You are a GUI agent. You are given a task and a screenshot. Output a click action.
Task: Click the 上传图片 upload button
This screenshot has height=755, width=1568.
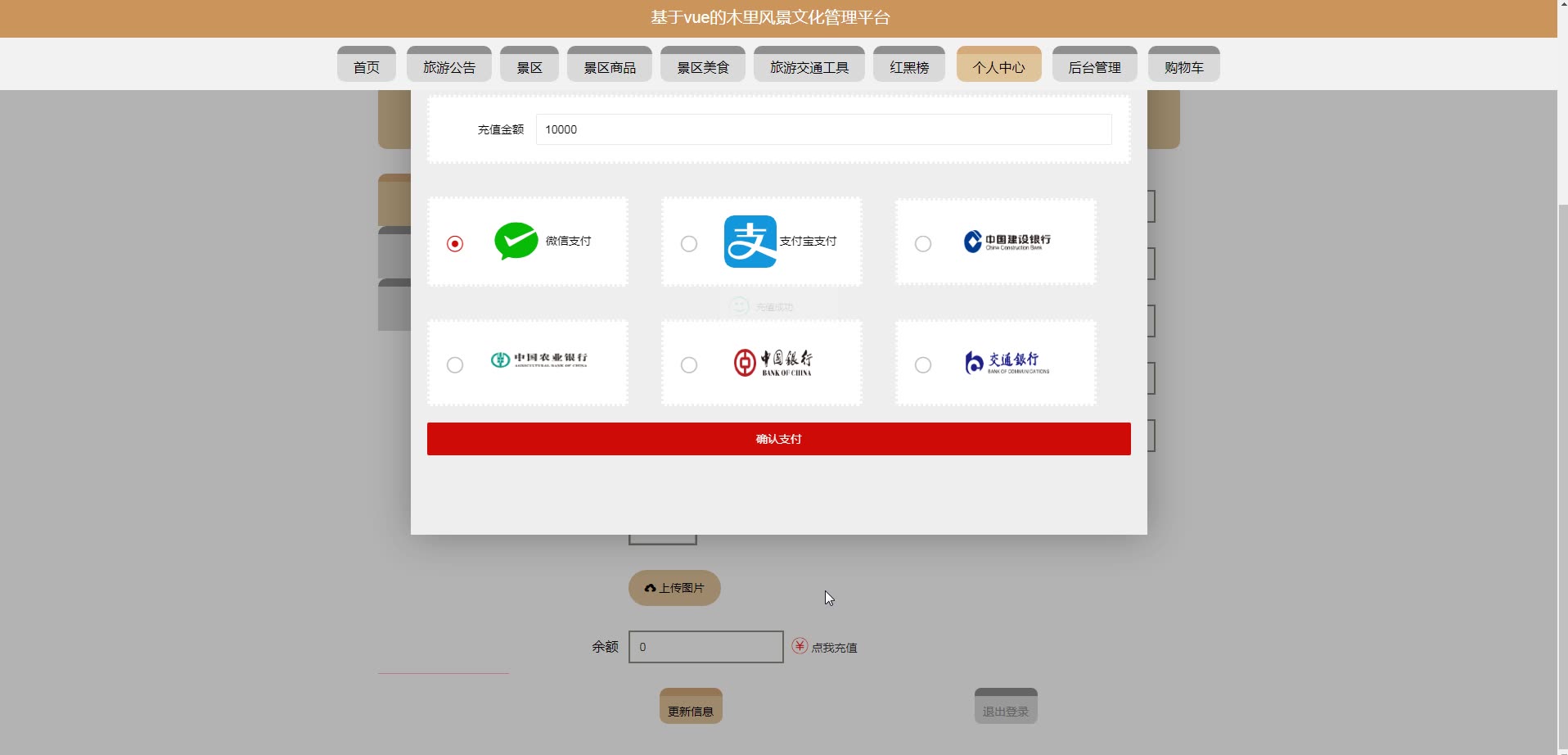pos(674,588)
